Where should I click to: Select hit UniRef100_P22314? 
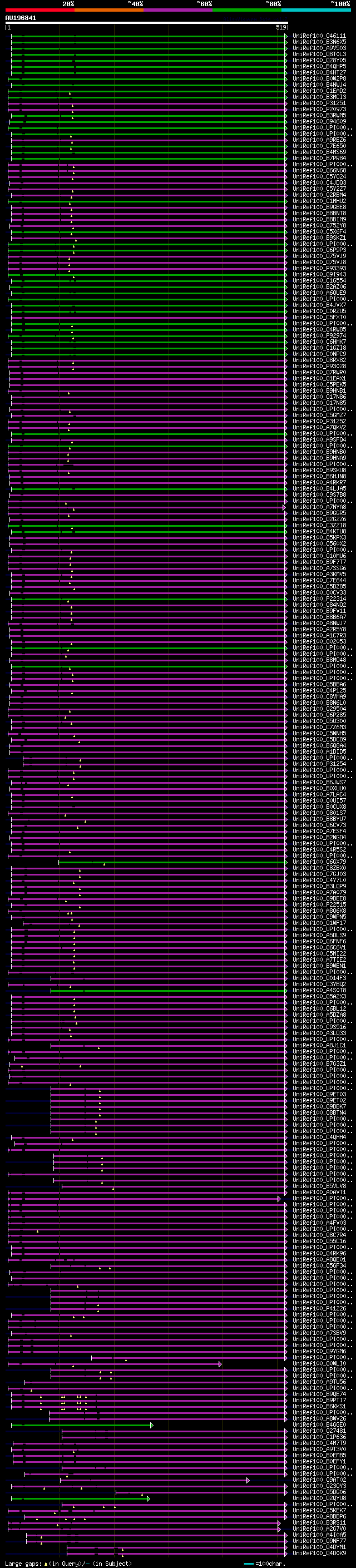(x=319, y=599)
